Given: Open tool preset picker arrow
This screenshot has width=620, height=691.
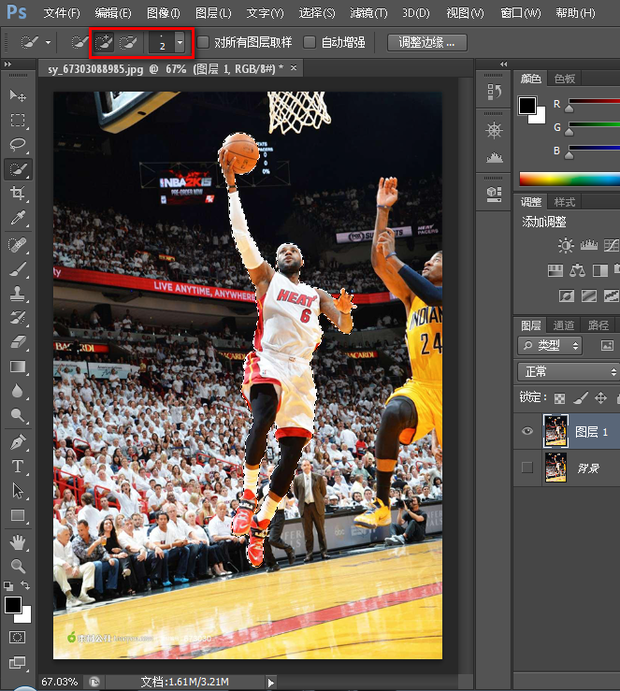Looking at the screenshot, I should (48, 43).
